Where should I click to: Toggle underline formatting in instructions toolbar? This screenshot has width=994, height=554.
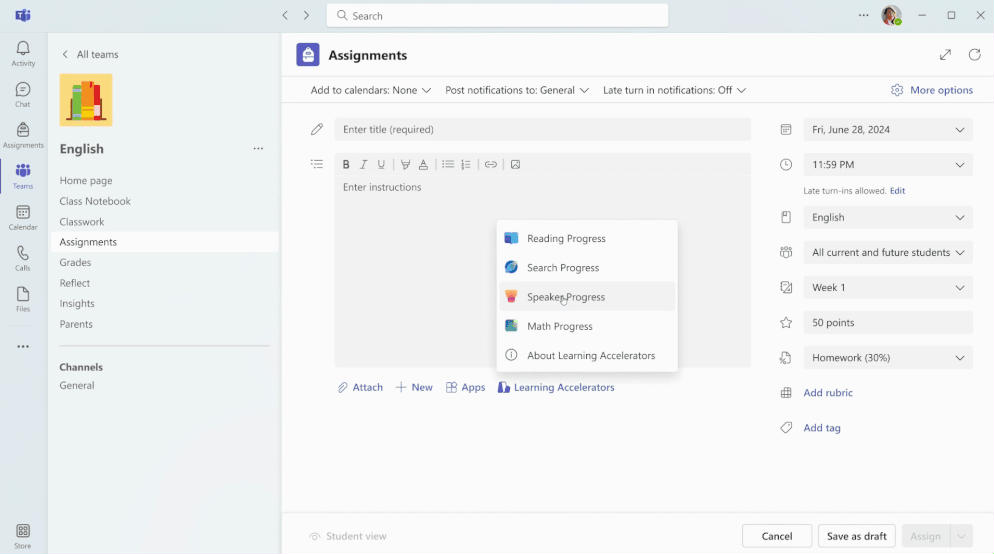pos(381,164)
